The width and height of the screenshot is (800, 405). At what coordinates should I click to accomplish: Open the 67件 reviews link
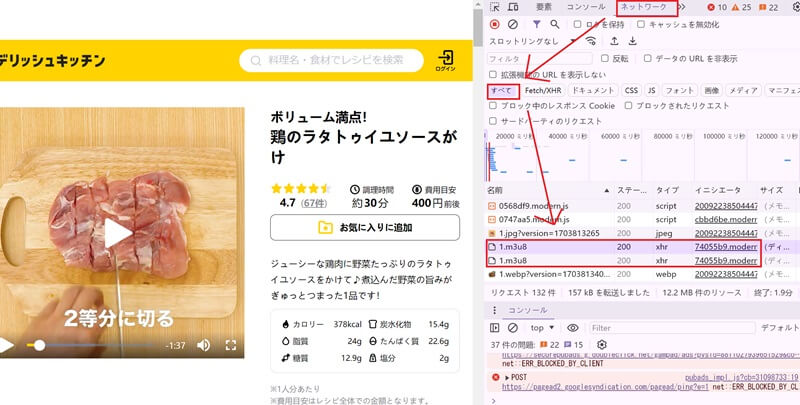pyautogui.click(x=314, y=203)
